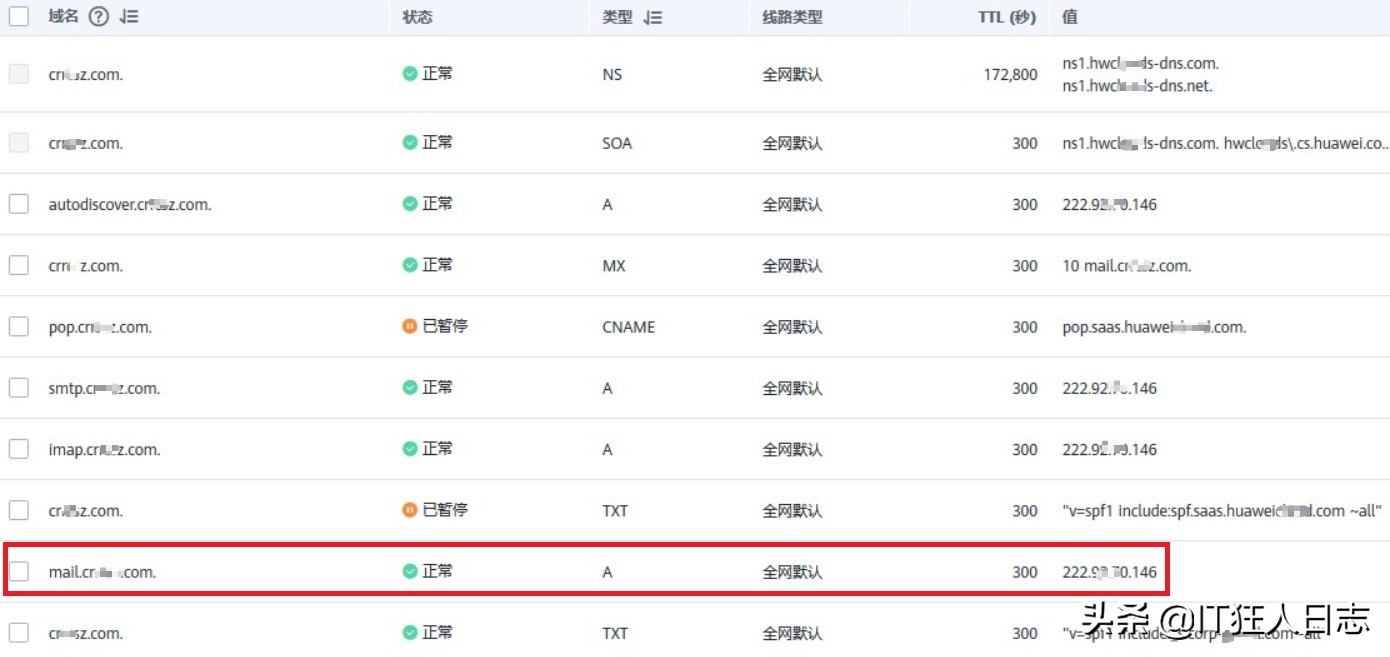Click green status icon on MX record row
This screenshot has height=657, width=1390.
point(410,265)
